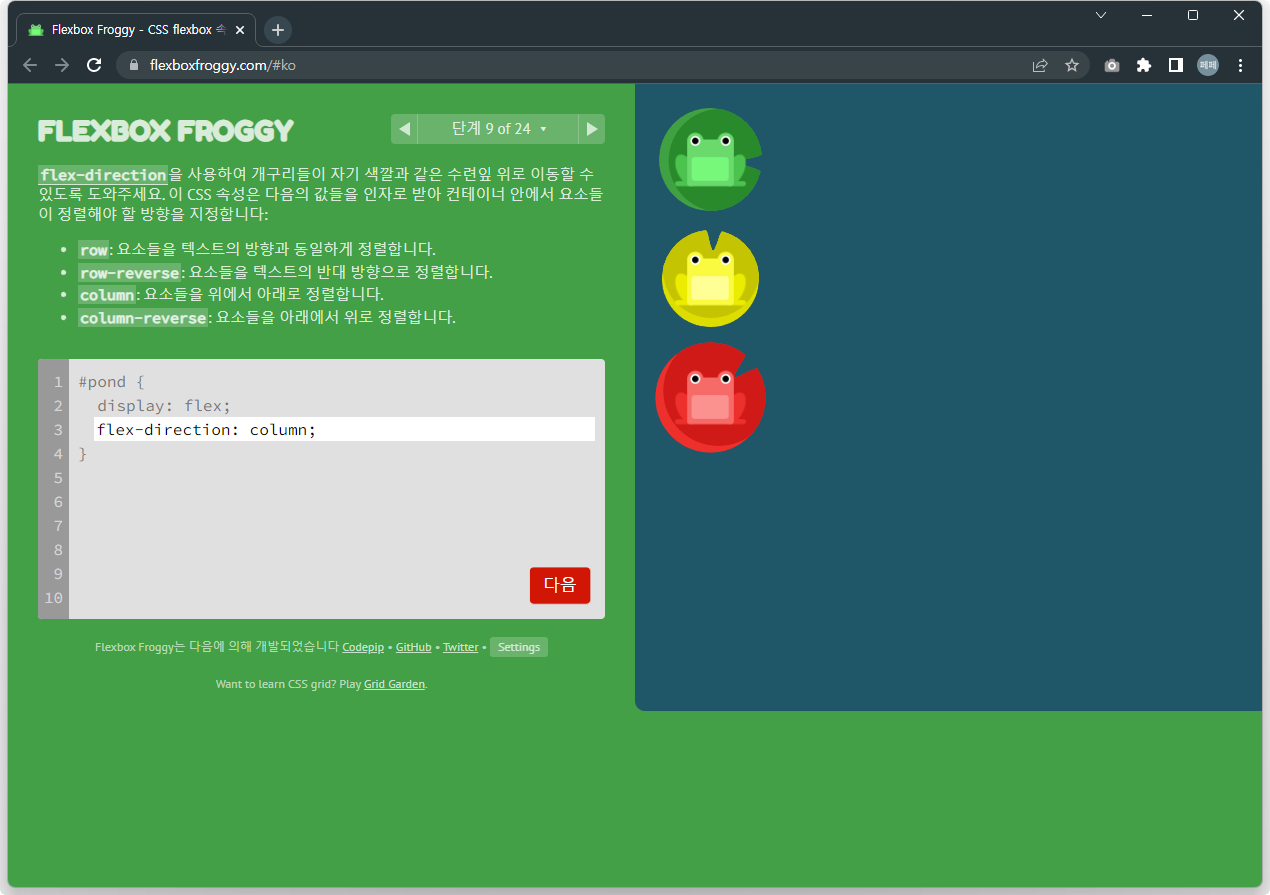Open the GitHub link
Screen dimensions: 1270x895
point(414,647)
